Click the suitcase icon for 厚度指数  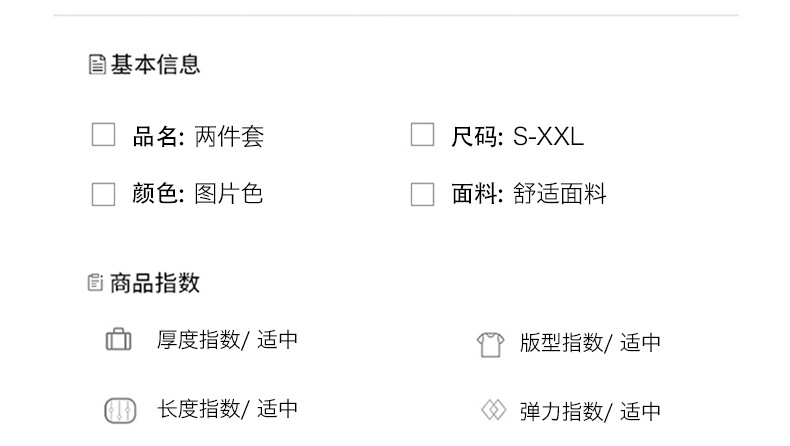click(x=119, y=340)
